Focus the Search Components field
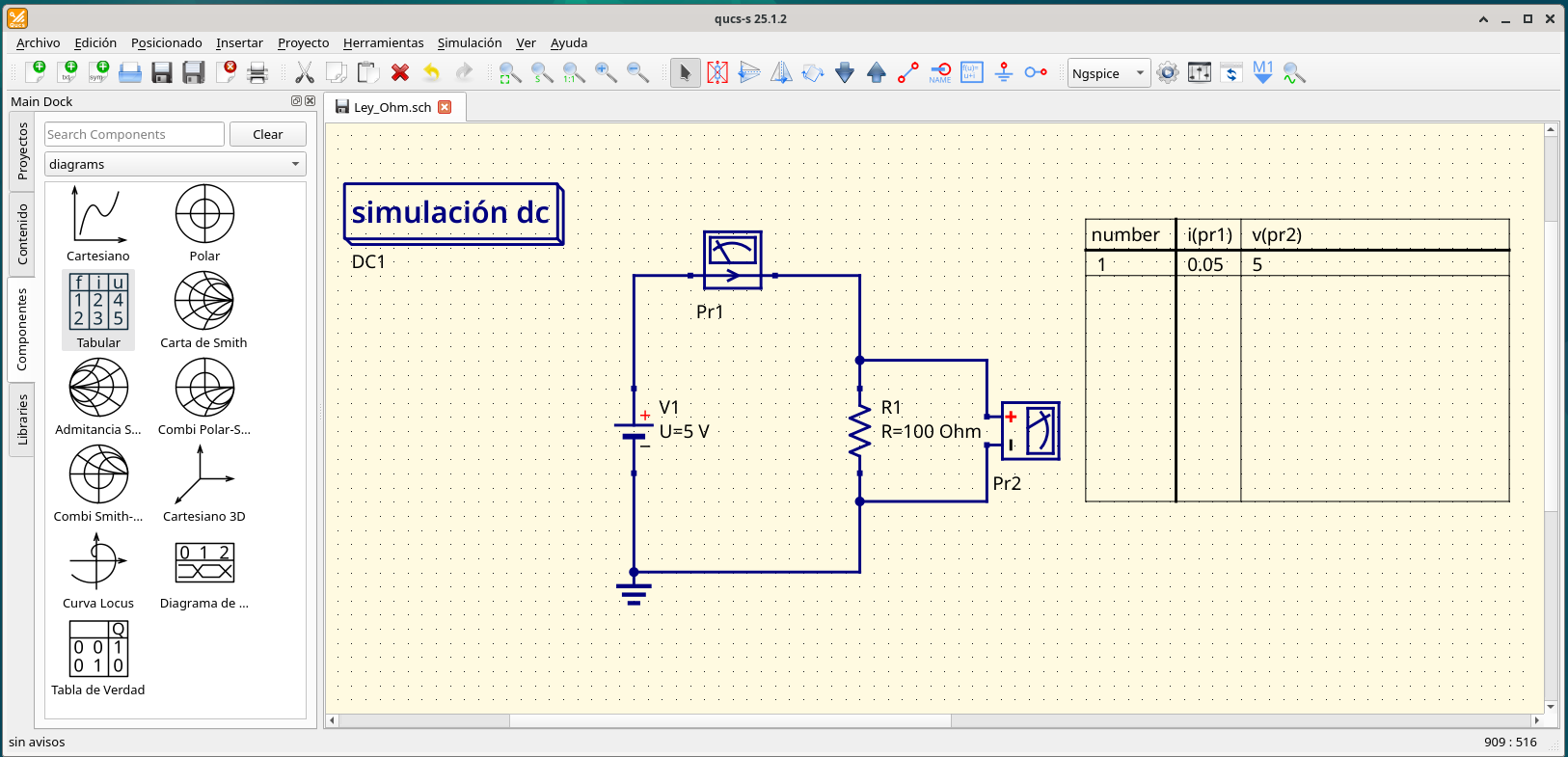Viewport: 1568px width, 757px height. (x=134, y=134)
